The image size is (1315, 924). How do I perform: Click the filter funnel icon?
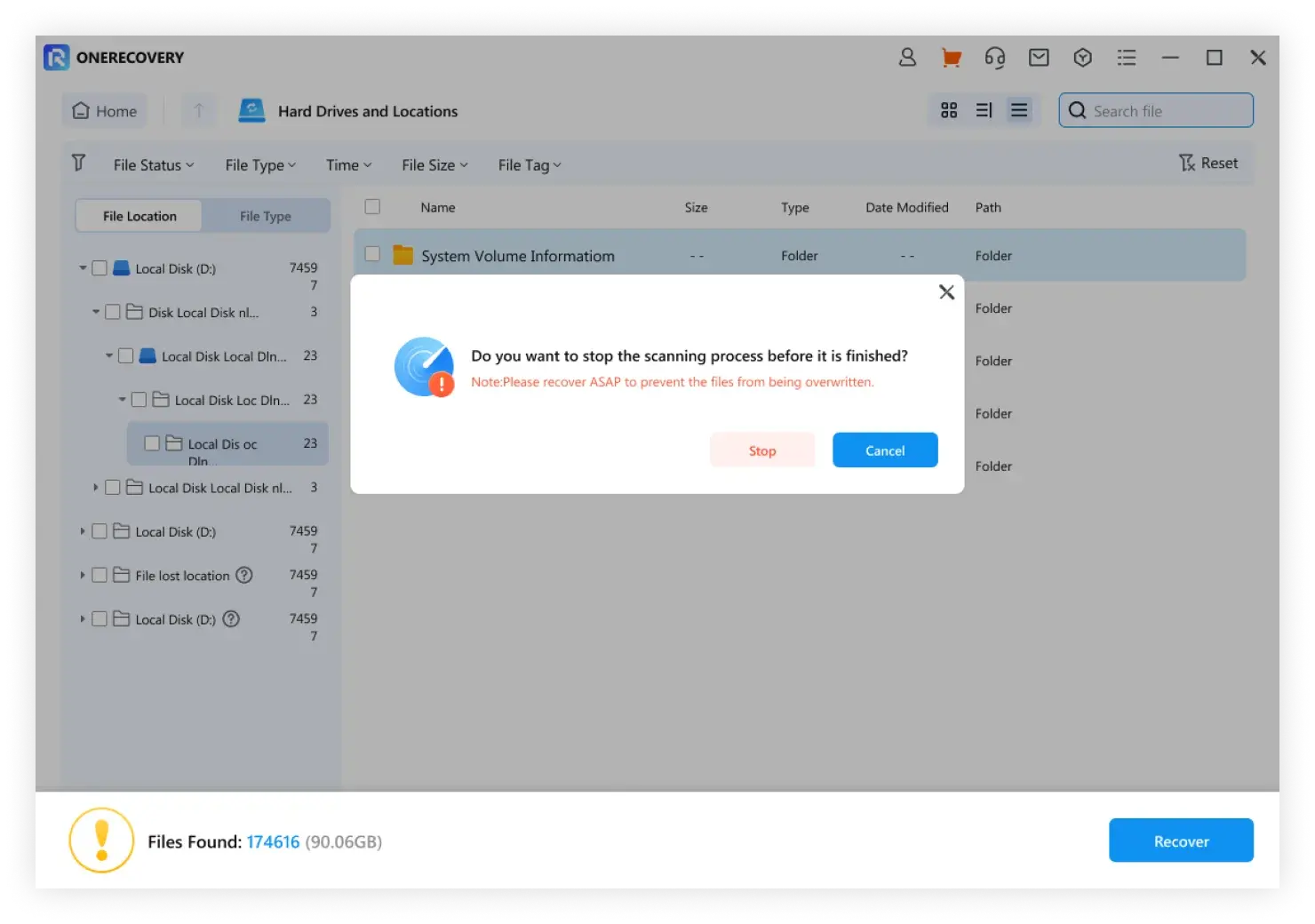click(x=79, y=163)
